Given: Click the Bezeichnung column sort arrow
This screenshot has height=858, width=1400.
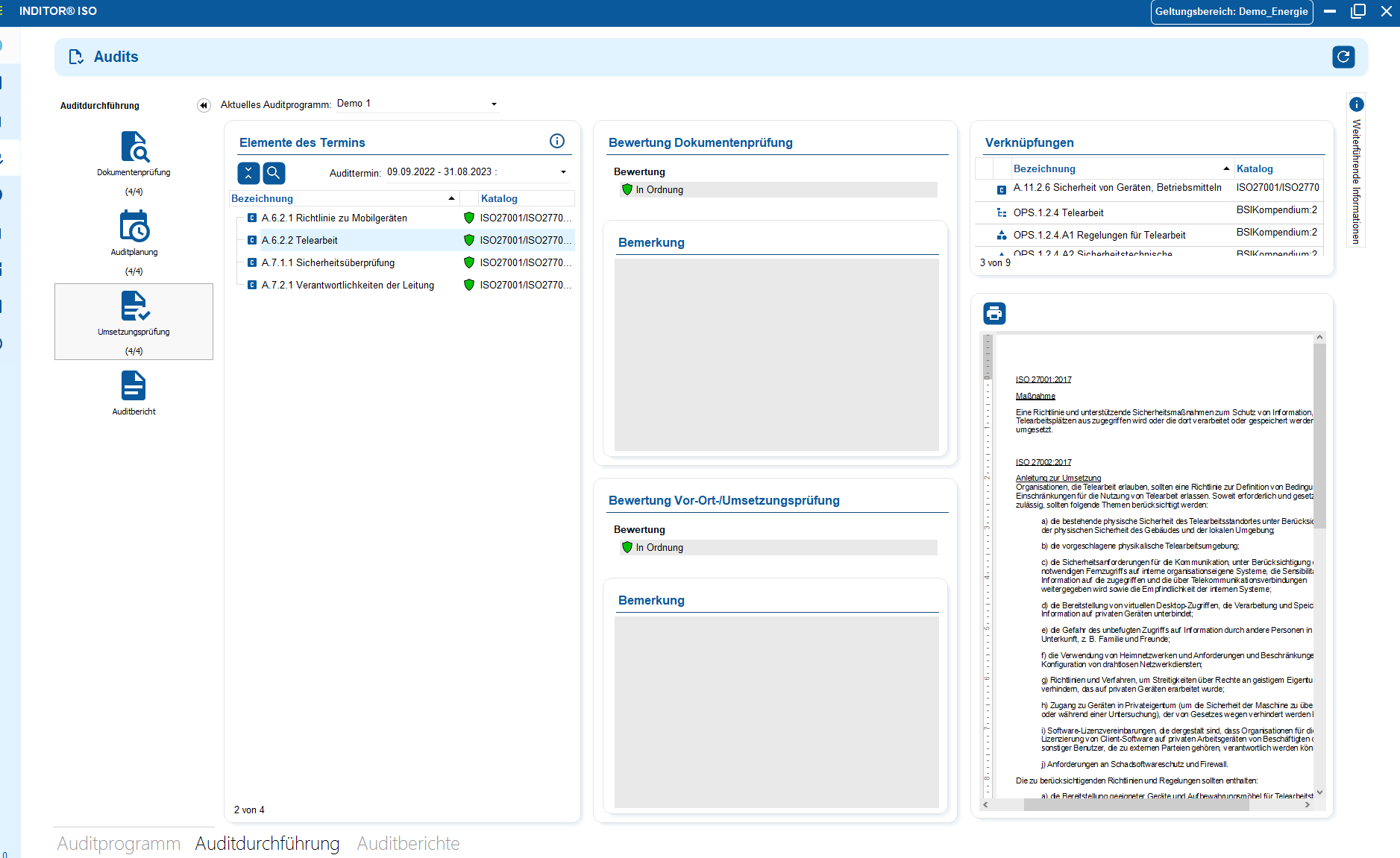Looking at the screenshot, I should pyautogui.click(x=451, y=198).
